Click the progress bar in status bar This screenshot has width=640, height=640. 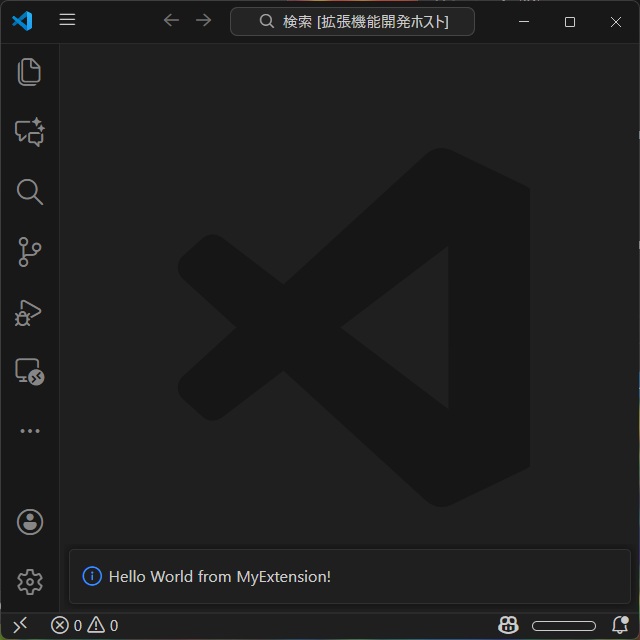(x=563, y=626)
